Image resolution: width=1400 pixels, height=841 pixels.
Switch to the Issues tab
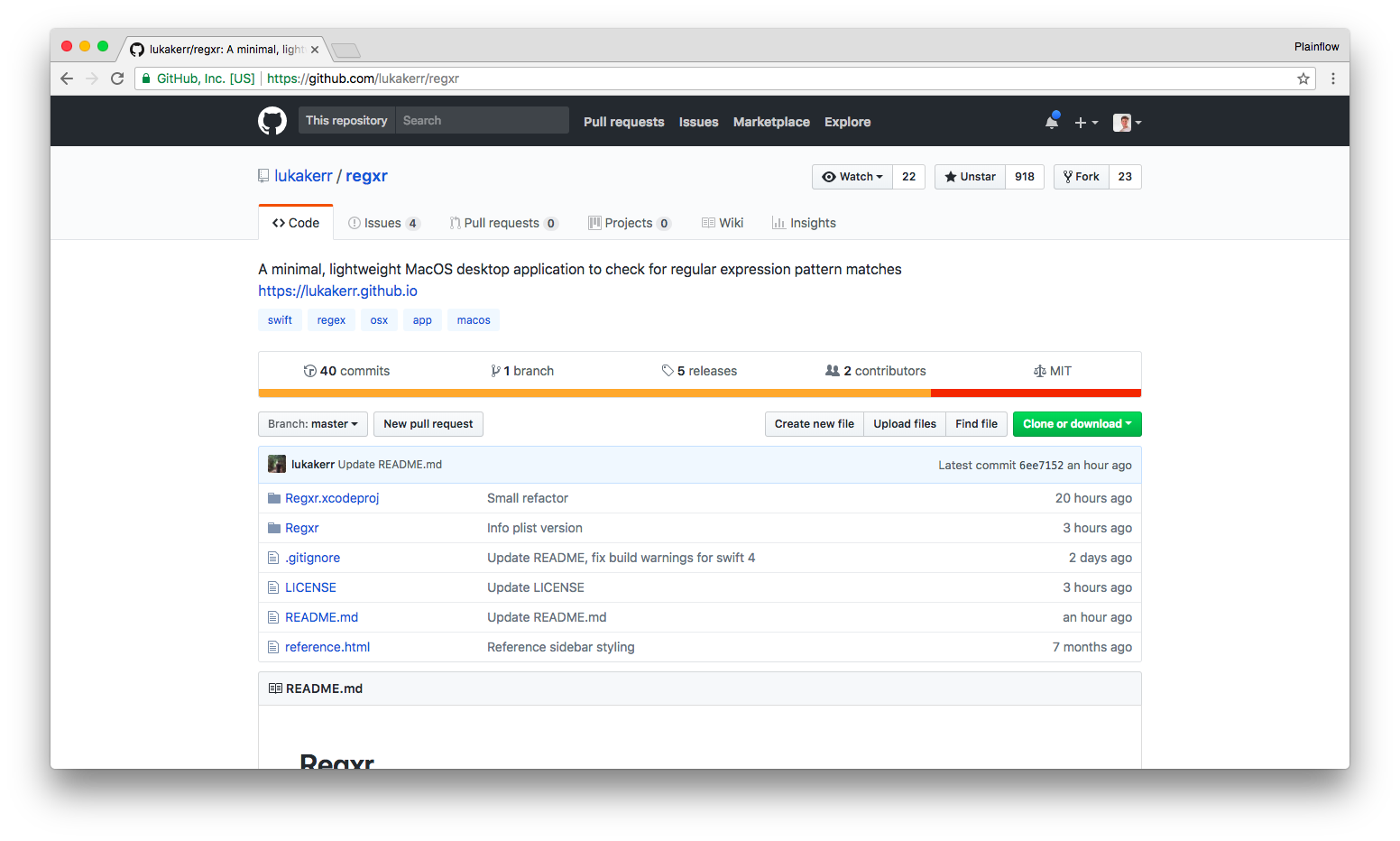click(384, 223)
